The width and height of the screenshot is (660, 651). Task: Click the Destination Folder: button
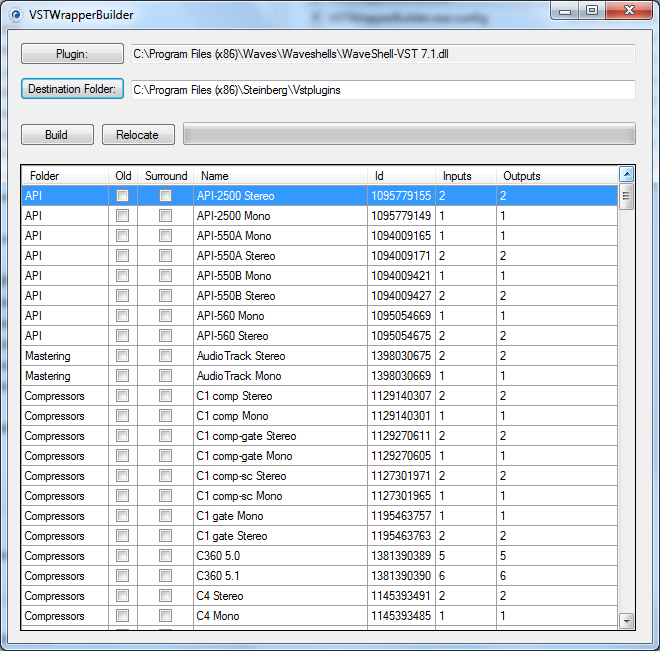pos(72,89)
